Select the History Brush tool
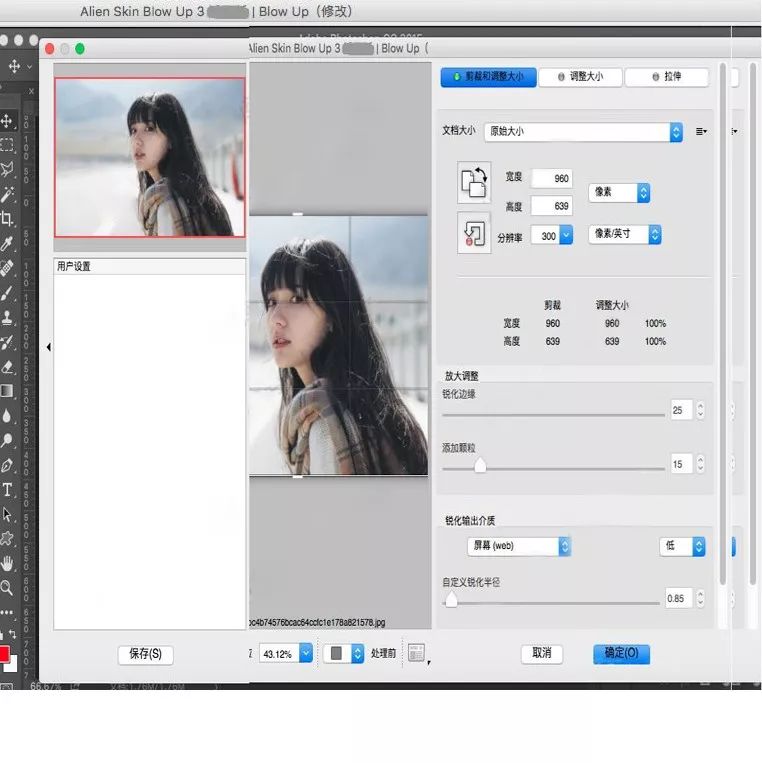Image resolution: width=762 pixels, height=763 pixels. 7,342
